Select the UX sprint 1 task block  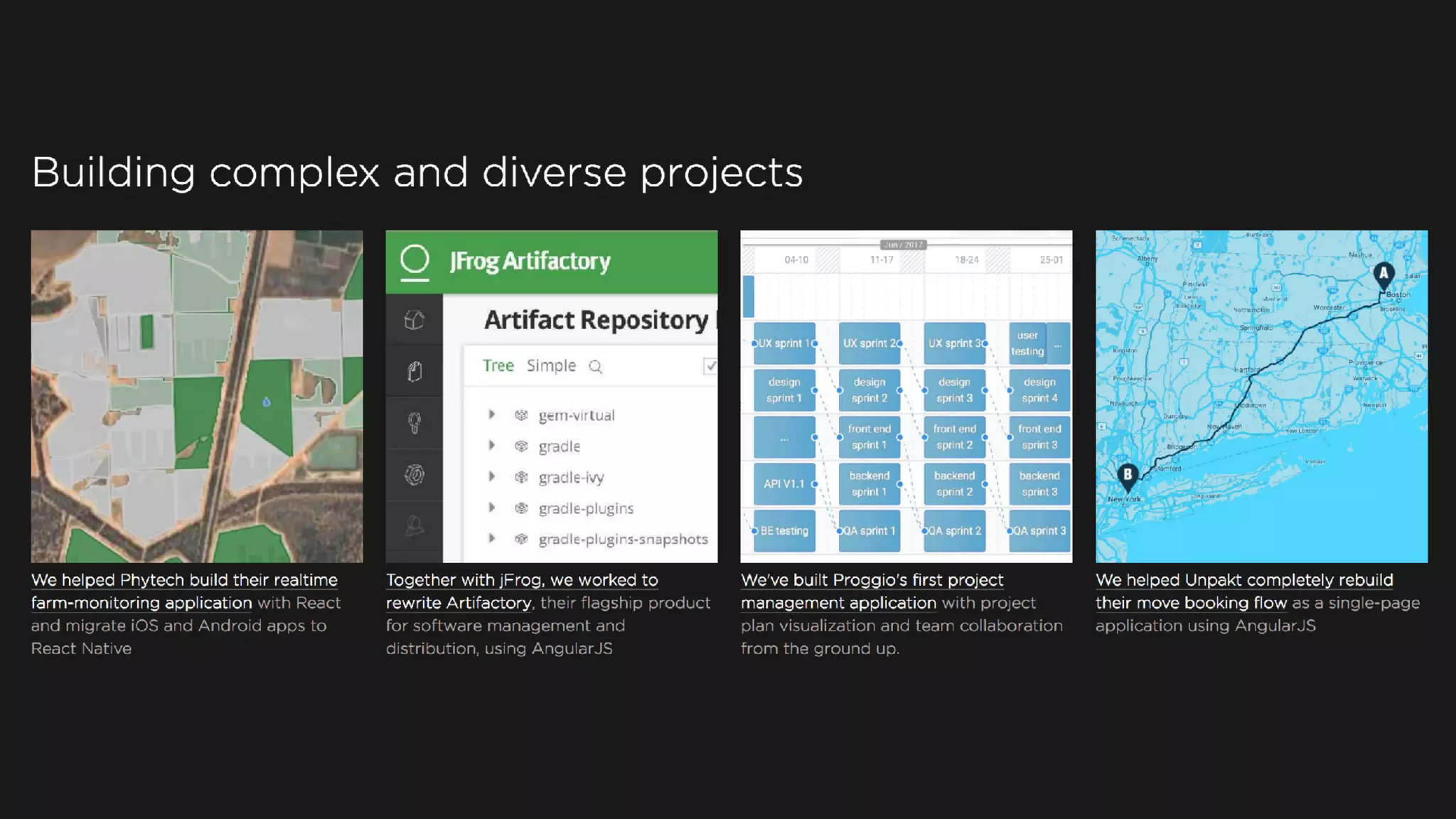point(784,343)
